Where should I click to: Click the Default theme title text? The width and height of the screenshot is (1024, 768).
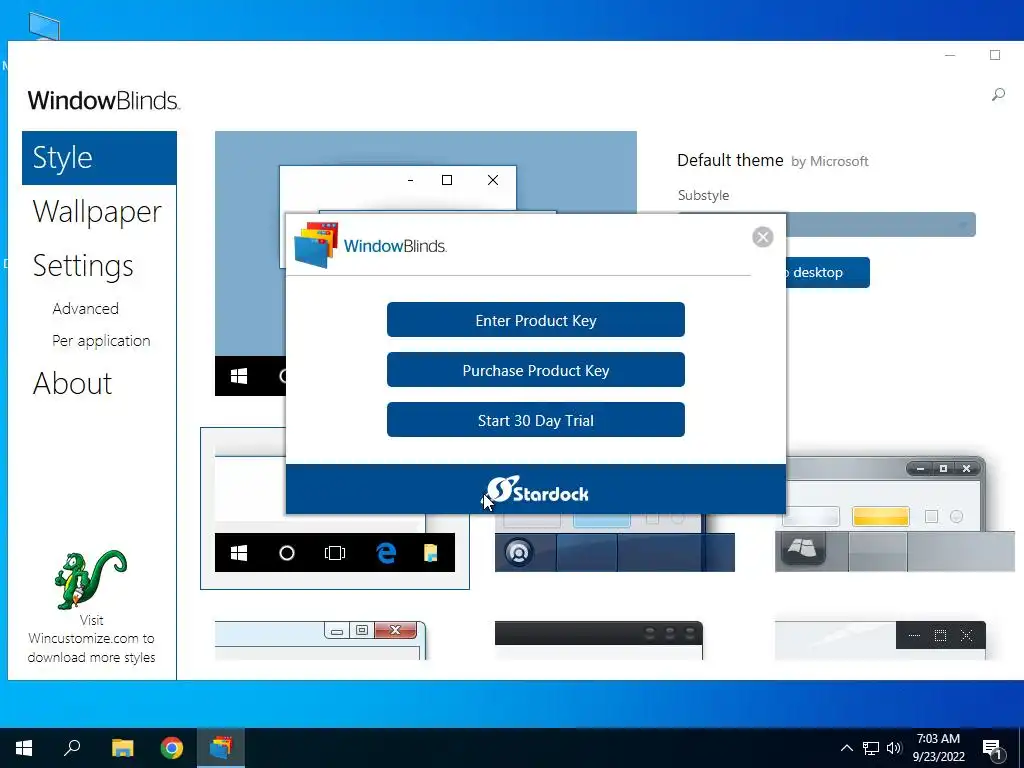tap(730, 160)
